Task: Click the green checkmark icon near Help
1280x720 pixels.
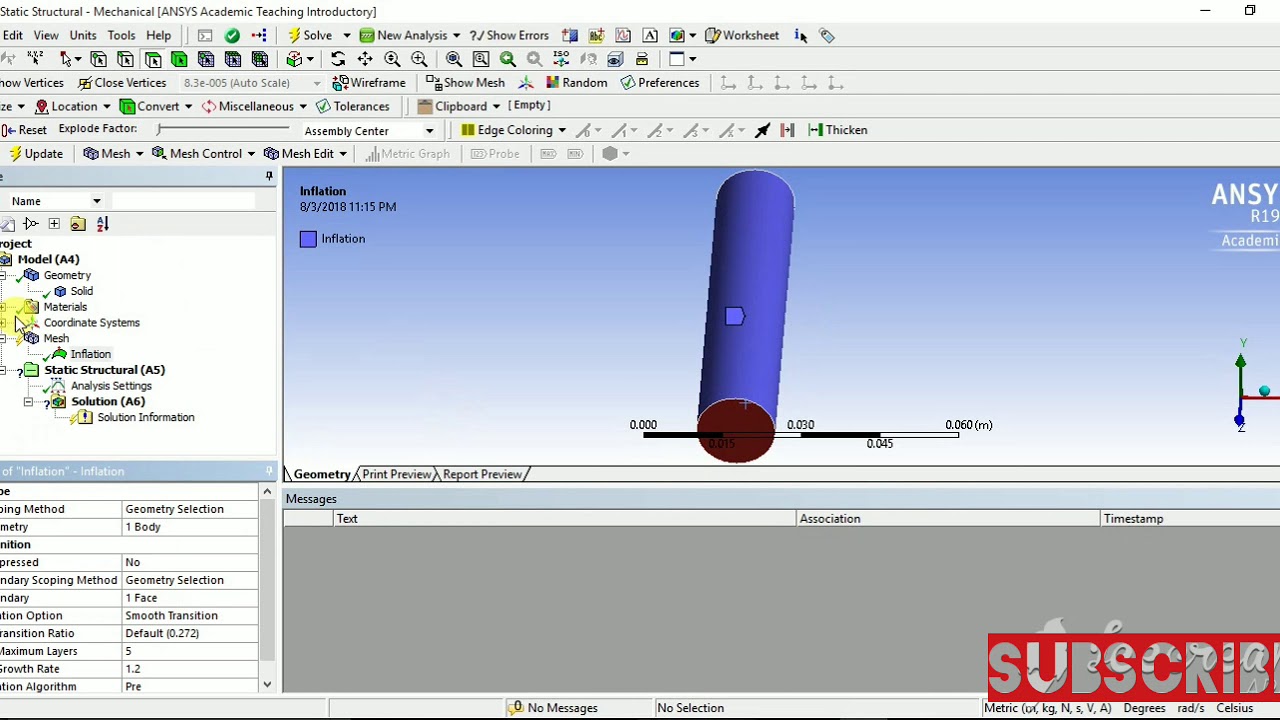Action: click(232, 35)
